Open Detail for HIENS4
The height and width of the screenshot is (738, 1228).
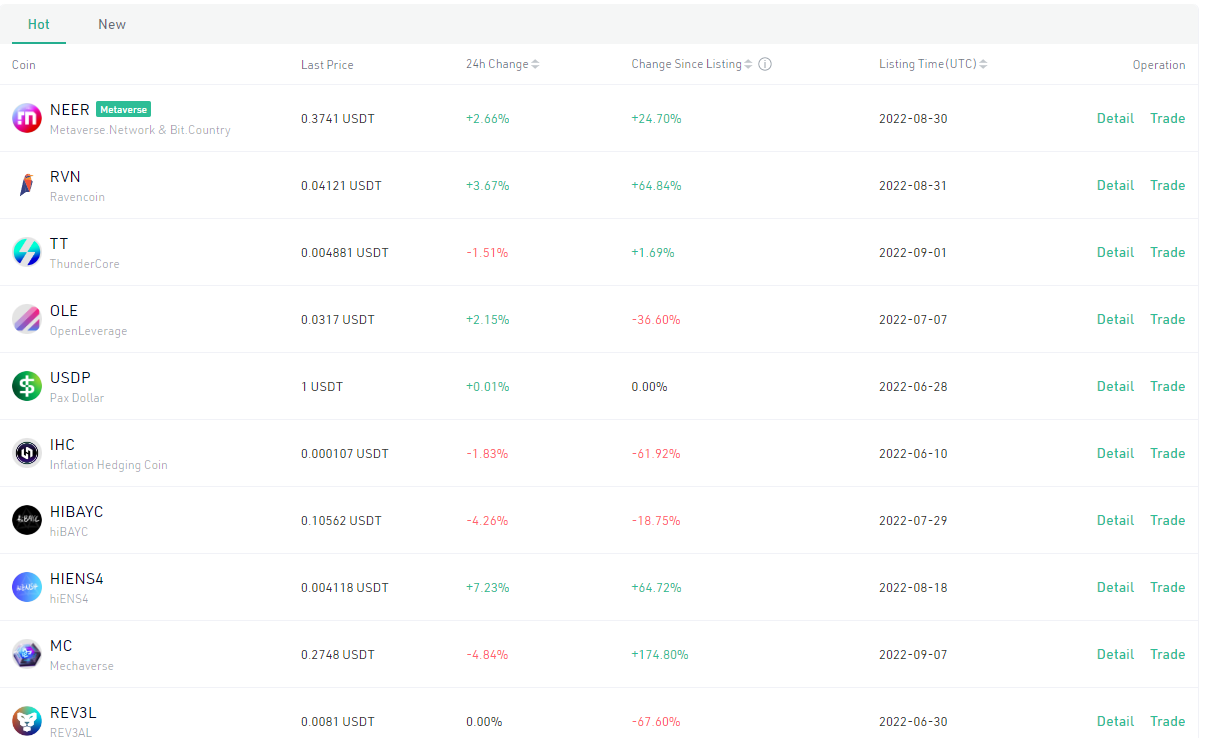[x=1115, y=587]
